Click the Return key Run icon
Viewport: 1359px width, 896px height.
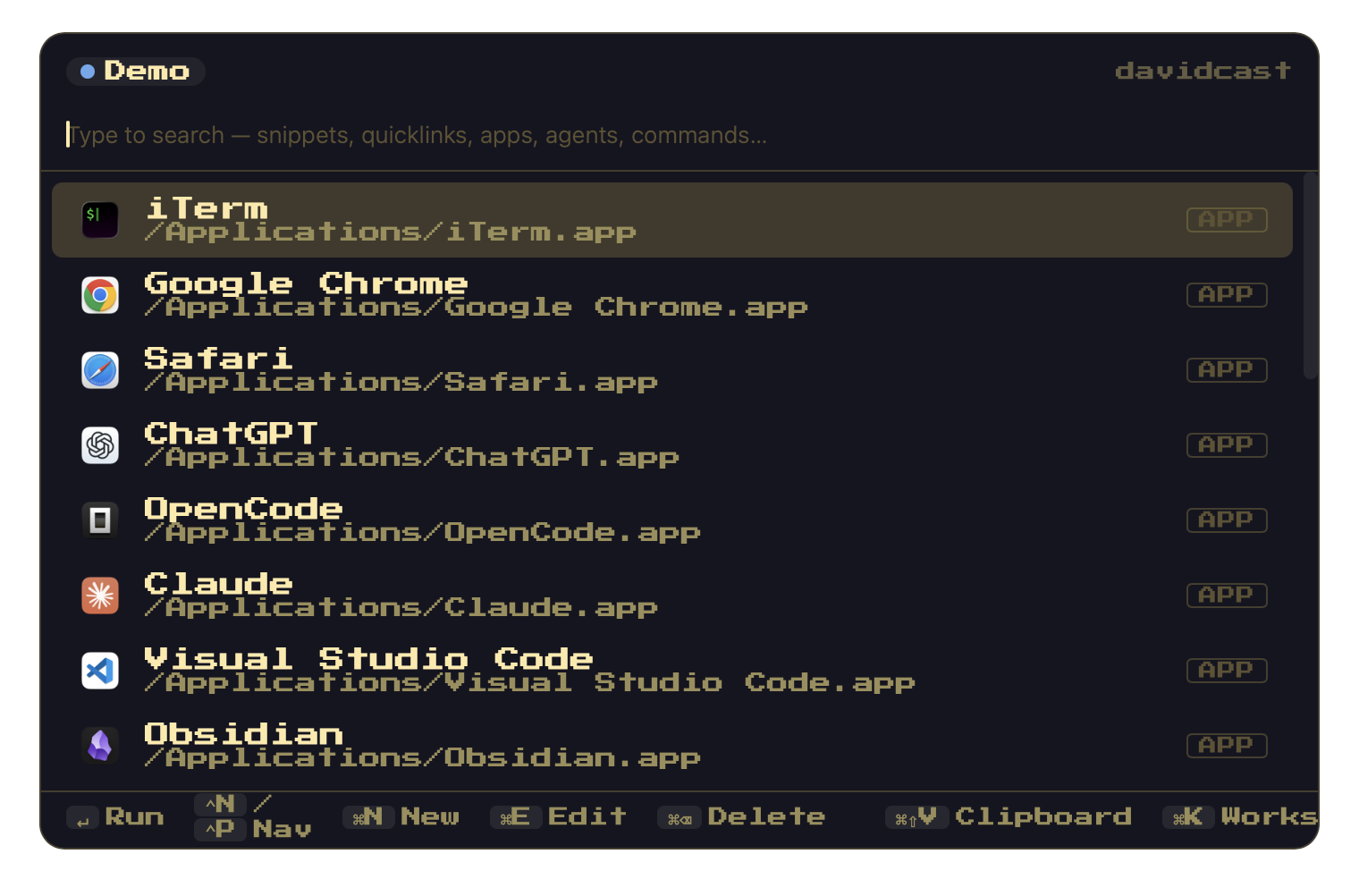pos(83,817)
